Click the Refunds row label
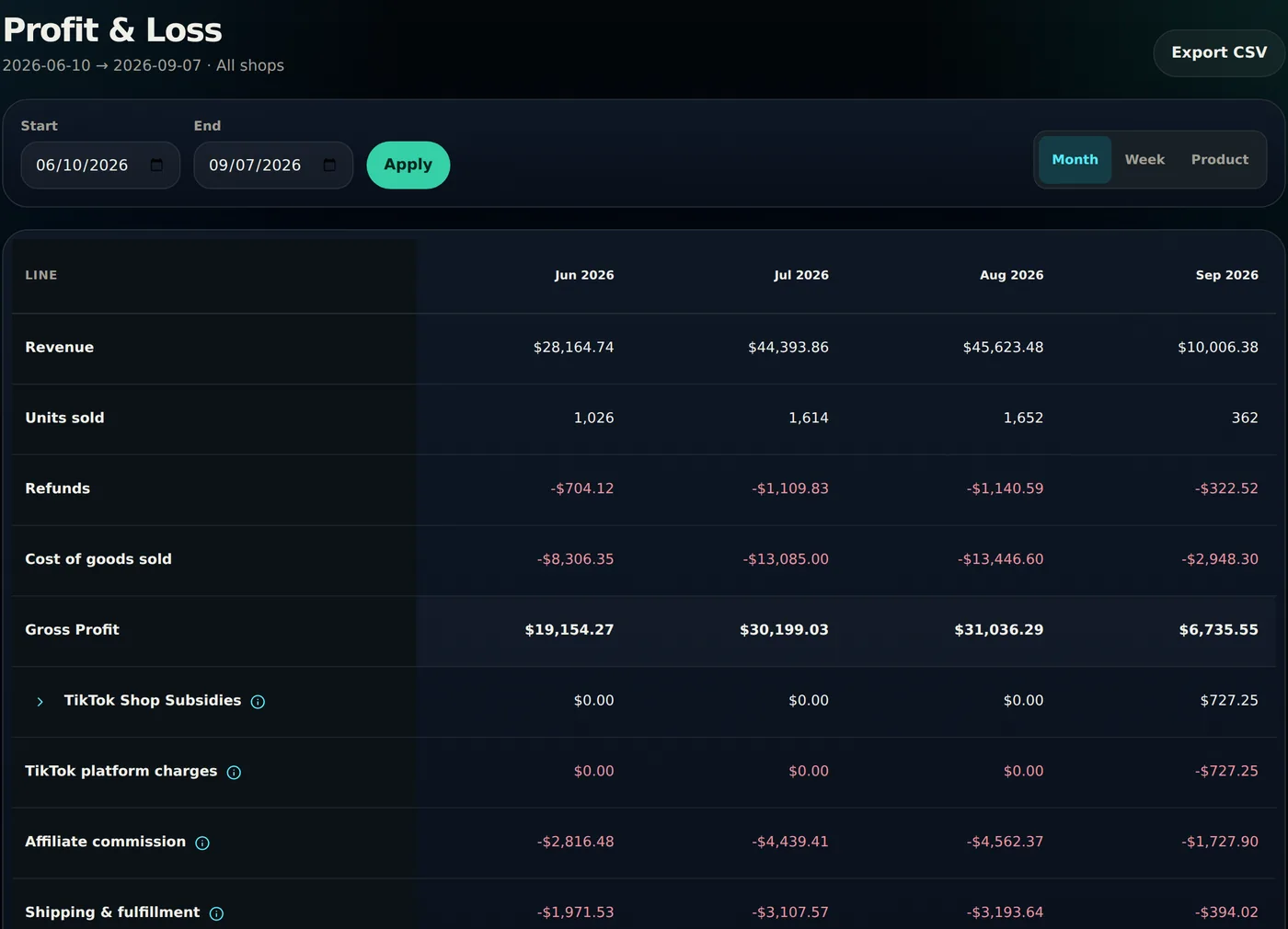Viewport: 1288px width, 929px height. [x=57, y=488]
